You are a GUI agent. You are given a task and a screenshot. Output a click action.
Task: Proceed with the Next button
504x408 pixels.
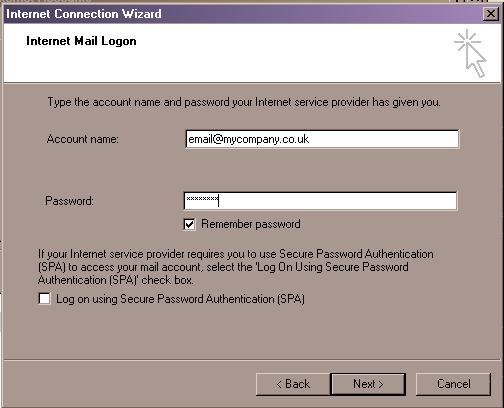[x=368, y=384]
